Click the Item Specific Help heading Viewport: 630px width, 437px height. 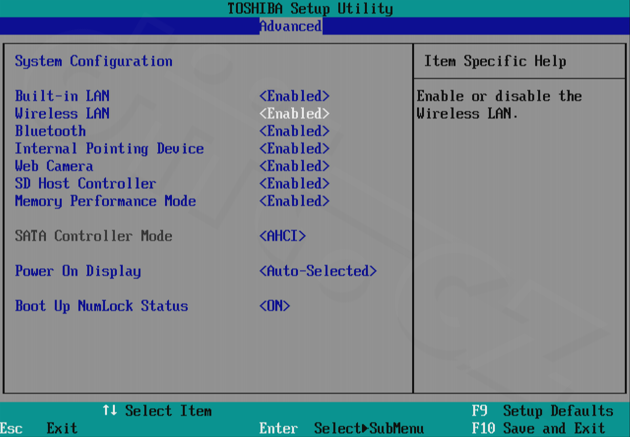[x=495, y=61]
